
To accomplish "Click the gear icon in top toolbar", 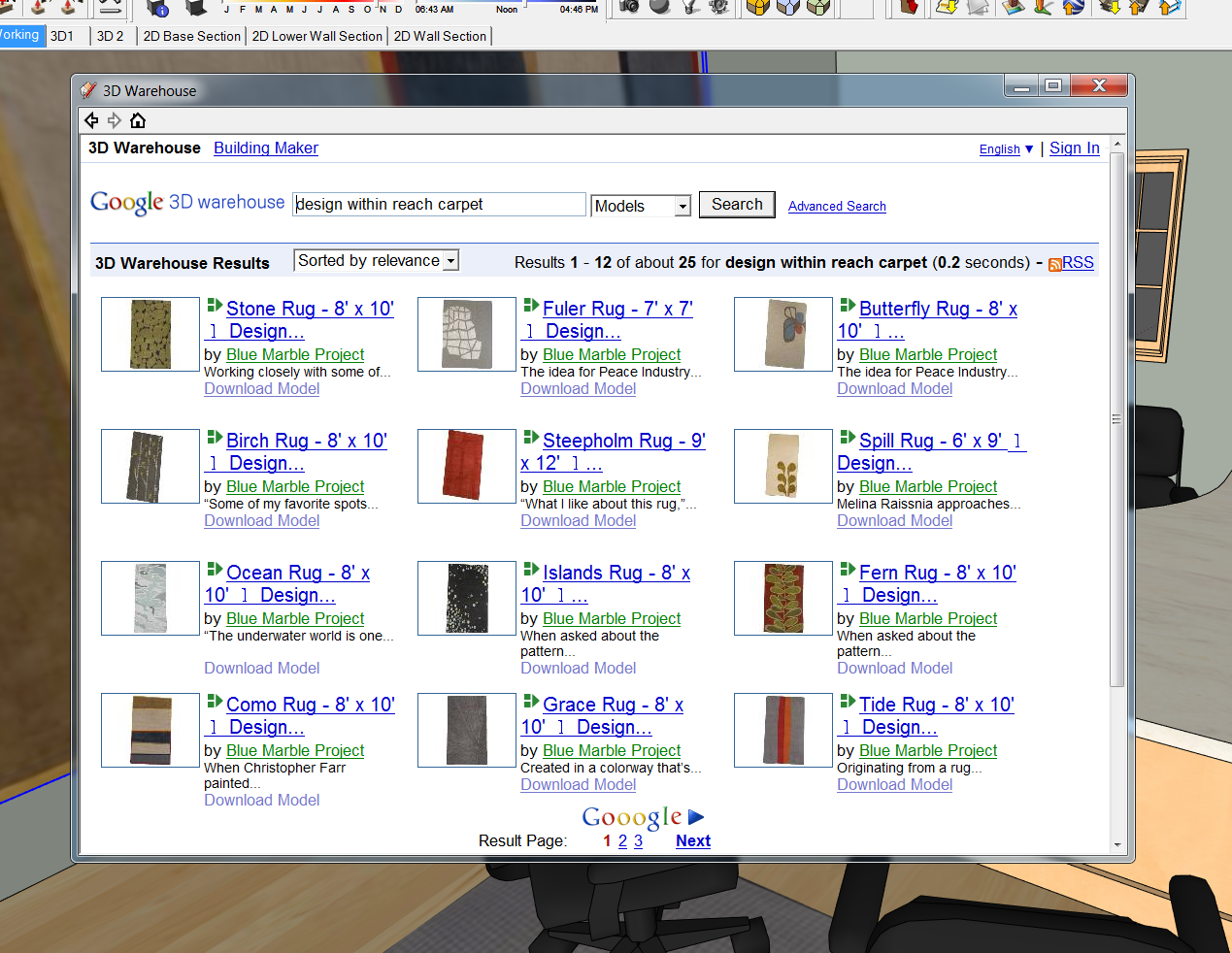I will coord(719,7).
